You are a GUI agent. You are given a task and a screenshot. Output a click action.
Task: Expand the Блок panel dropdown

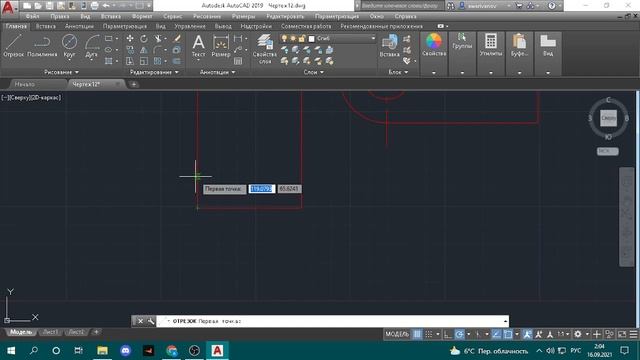pyautogui.click(x=398, y=72)
